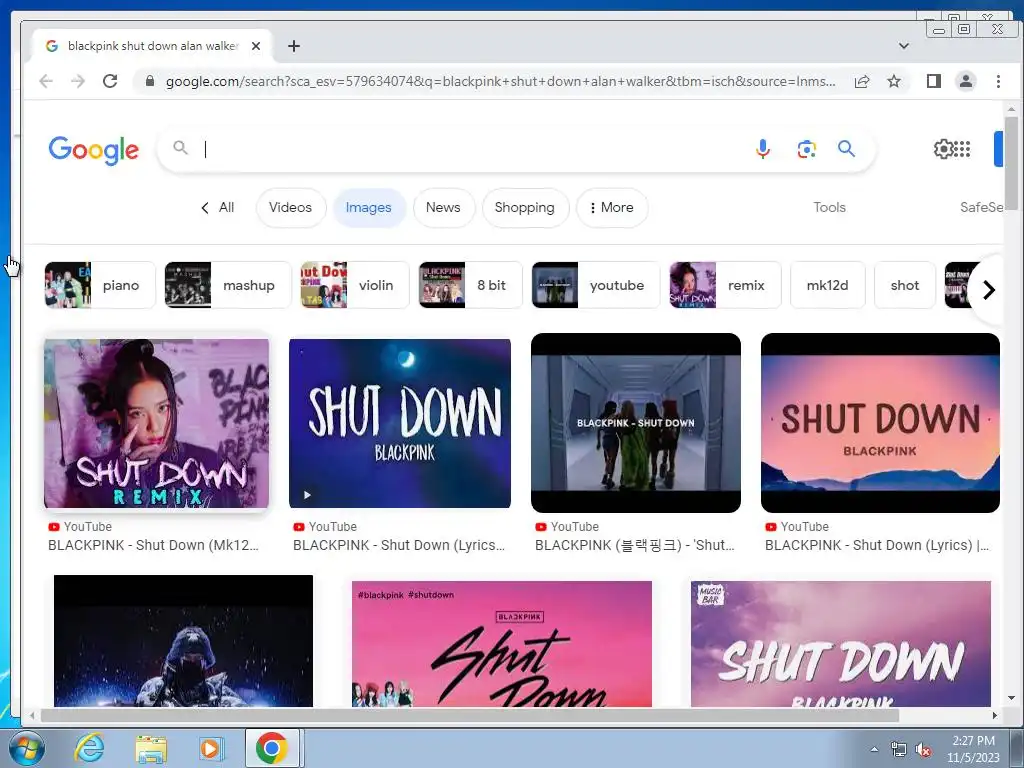This screenshot has height=768, width=1024.
Task: Switch to the Videos tab
Action: 291,208
